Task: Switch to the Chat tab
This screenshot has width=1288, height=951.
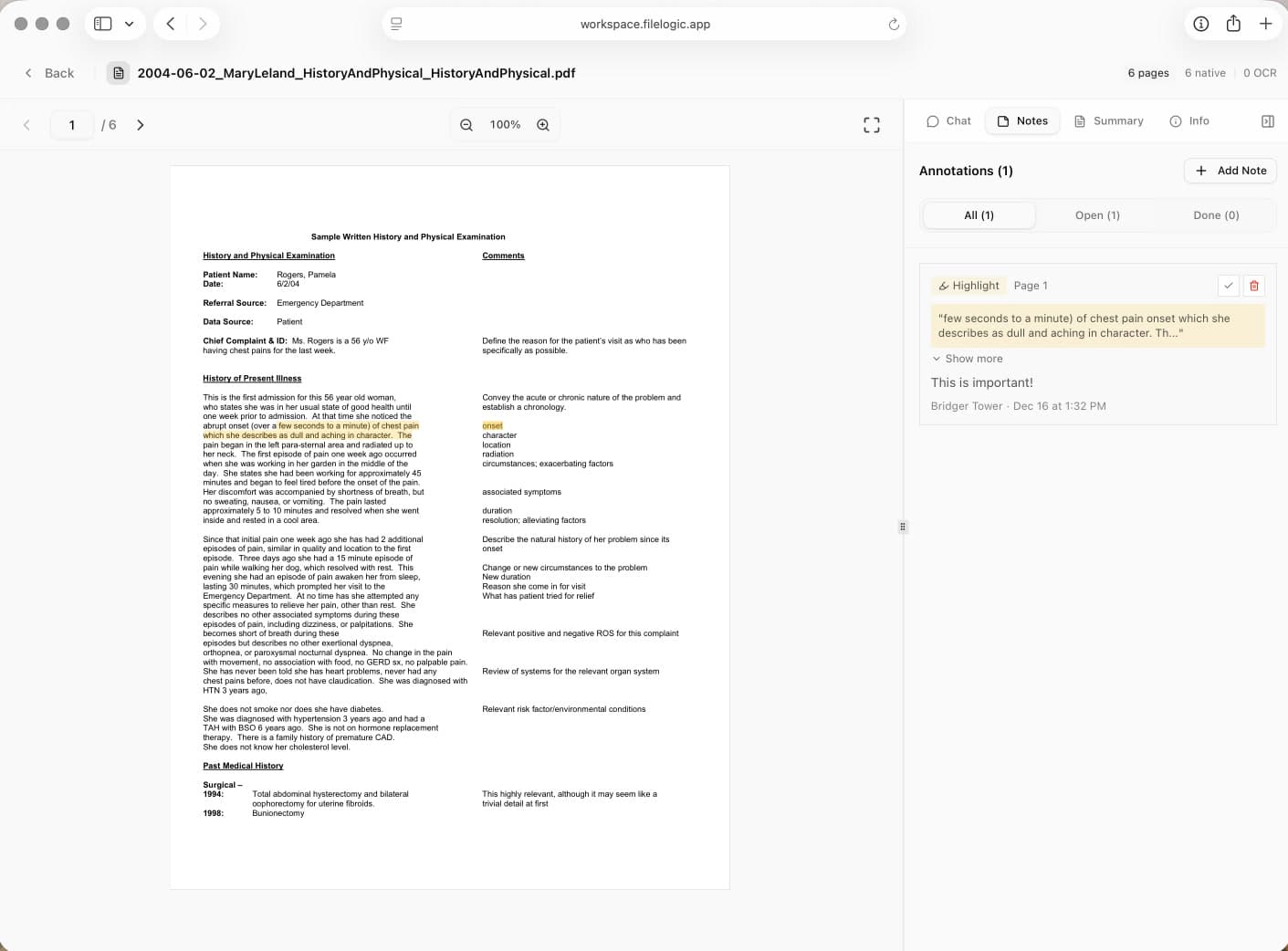Action: (x=948, y=120)
